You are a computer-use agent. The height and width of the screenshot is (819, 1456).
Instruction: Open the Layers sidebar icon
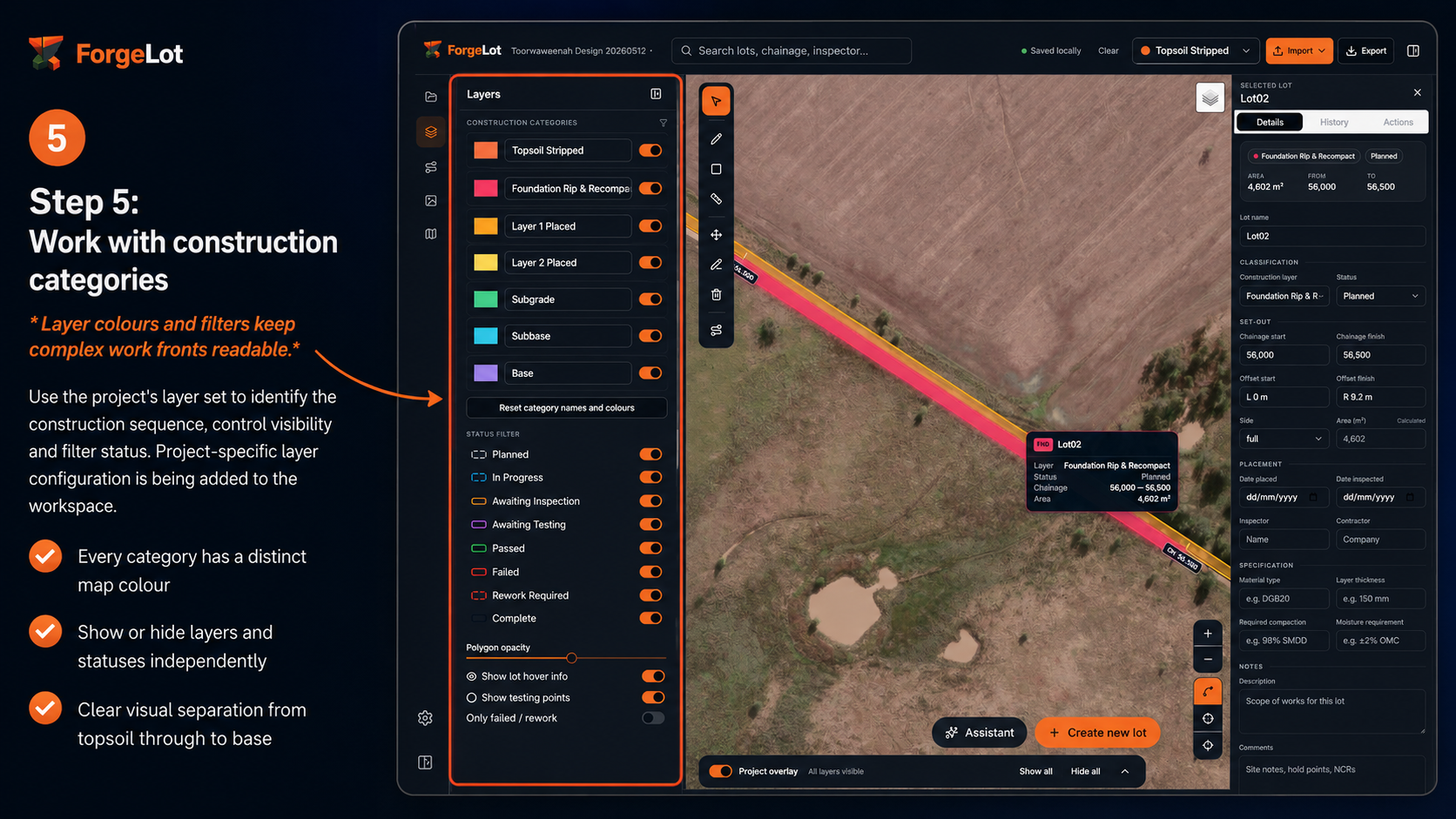point(431,132)
